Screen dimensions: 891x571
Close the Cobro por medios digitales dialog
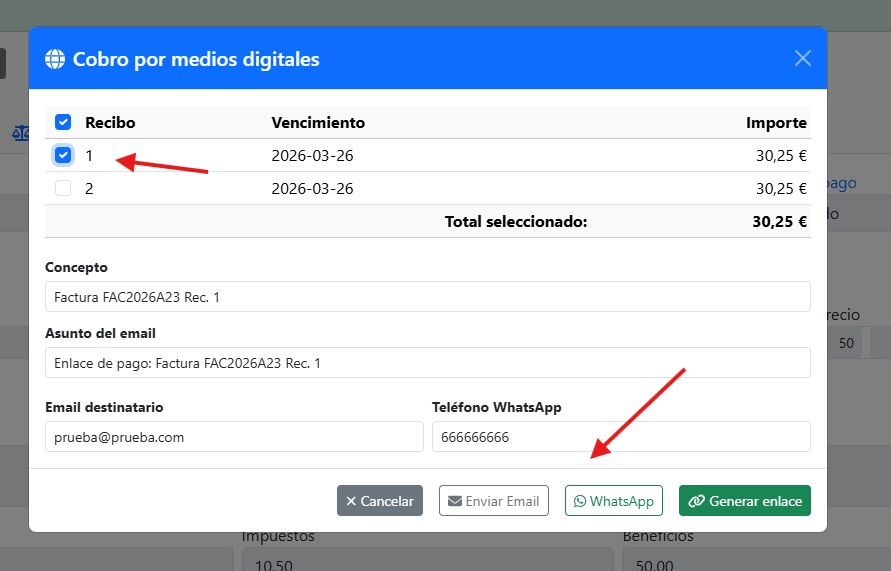(802, 58)
